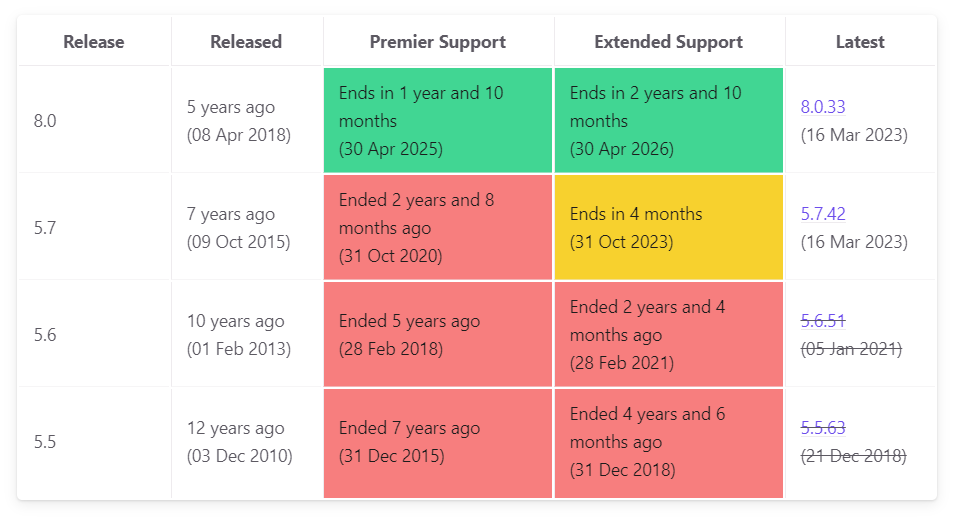Click the struck-through 5.6.51 link
The height and width of the screenshot is (517, 960).
point(823,321)
